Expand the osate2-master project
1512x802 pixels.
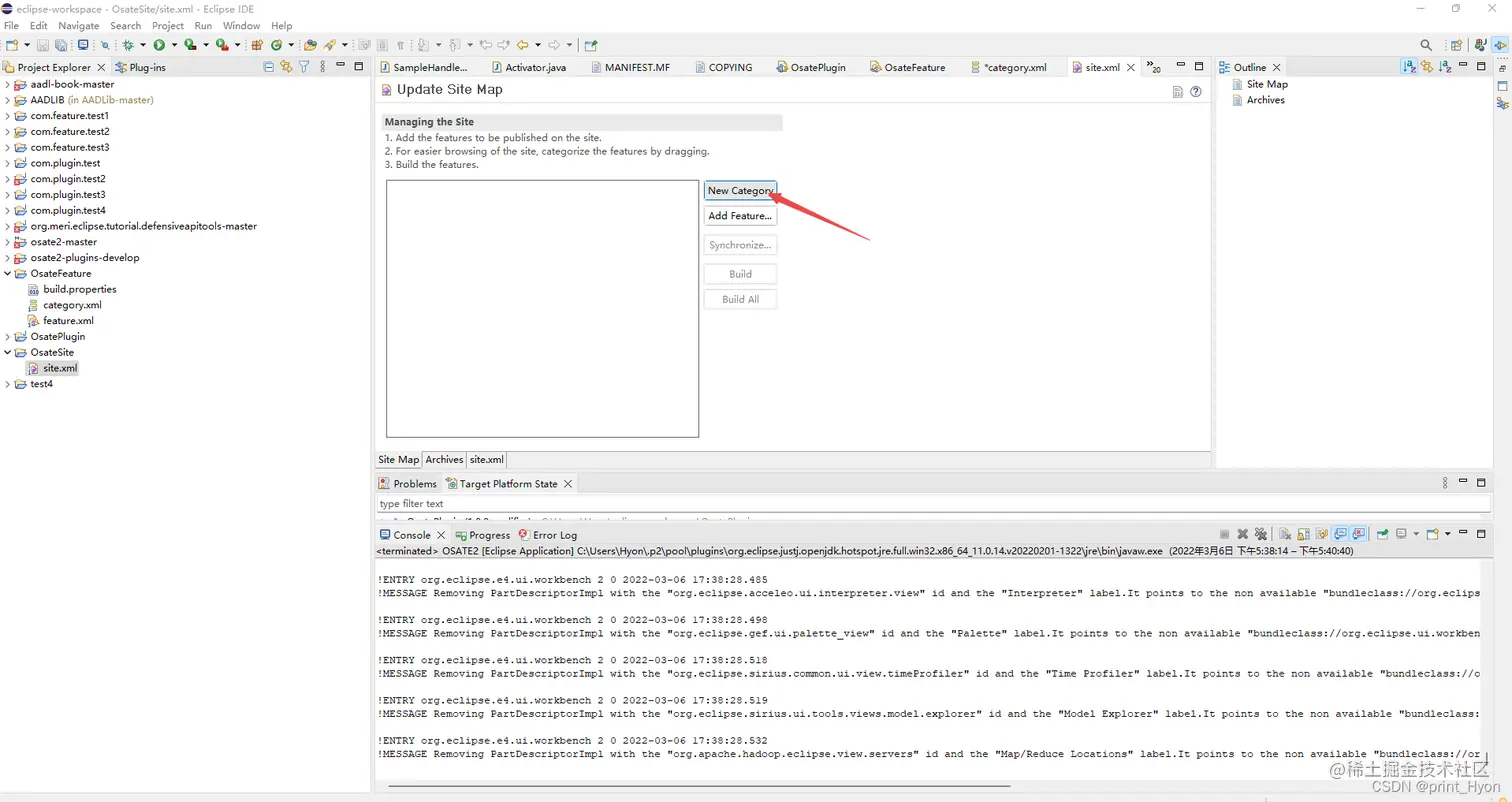click(x=8, y=242)
